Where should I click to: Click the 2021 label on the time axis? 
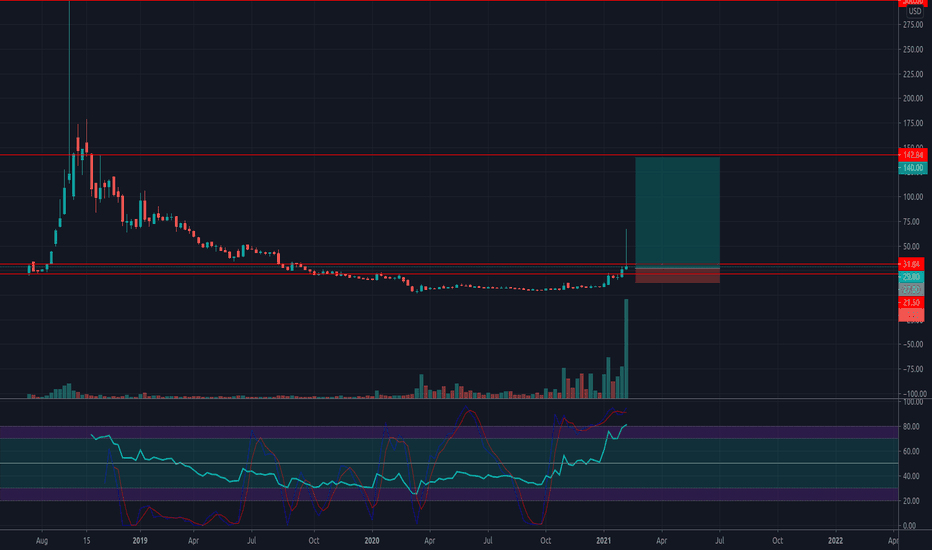tap(604, 540)
